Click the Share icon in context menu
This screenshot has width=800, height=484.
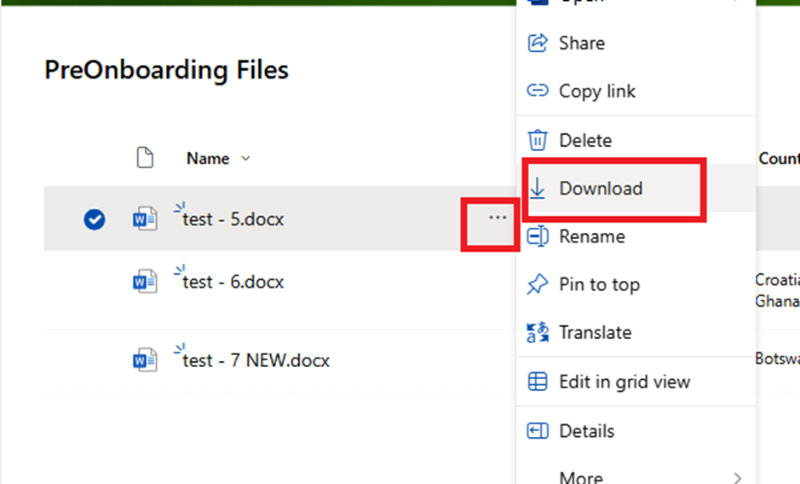pos(537,43)
